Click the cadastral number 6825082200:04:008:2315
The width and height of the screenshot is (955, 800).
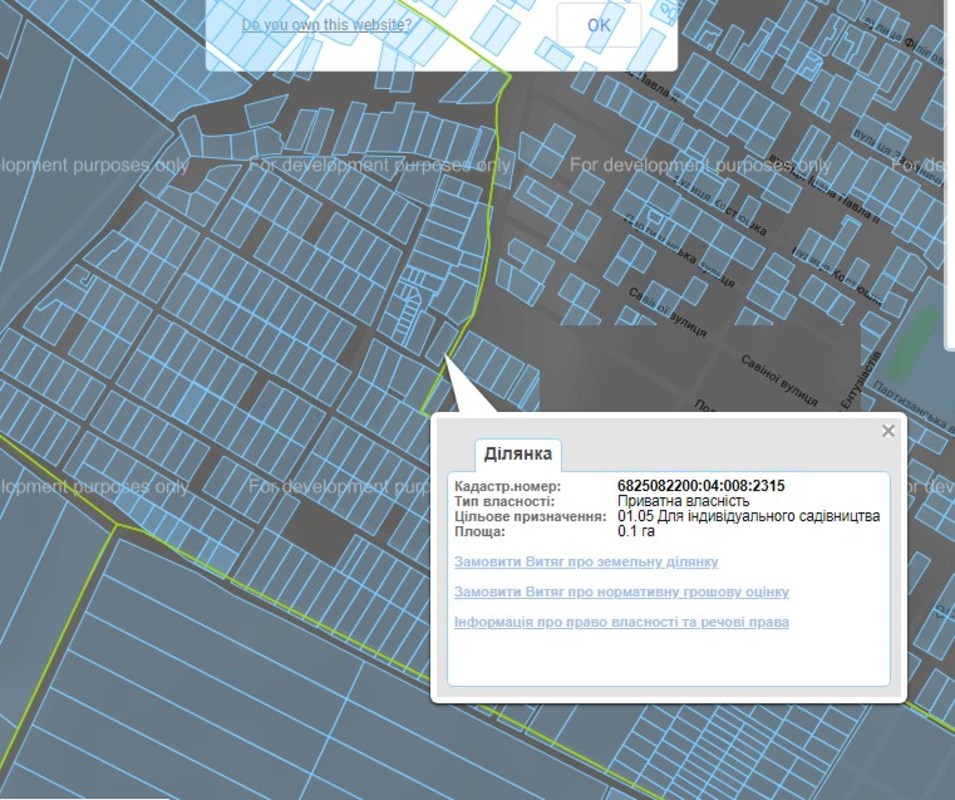(701, 486)
